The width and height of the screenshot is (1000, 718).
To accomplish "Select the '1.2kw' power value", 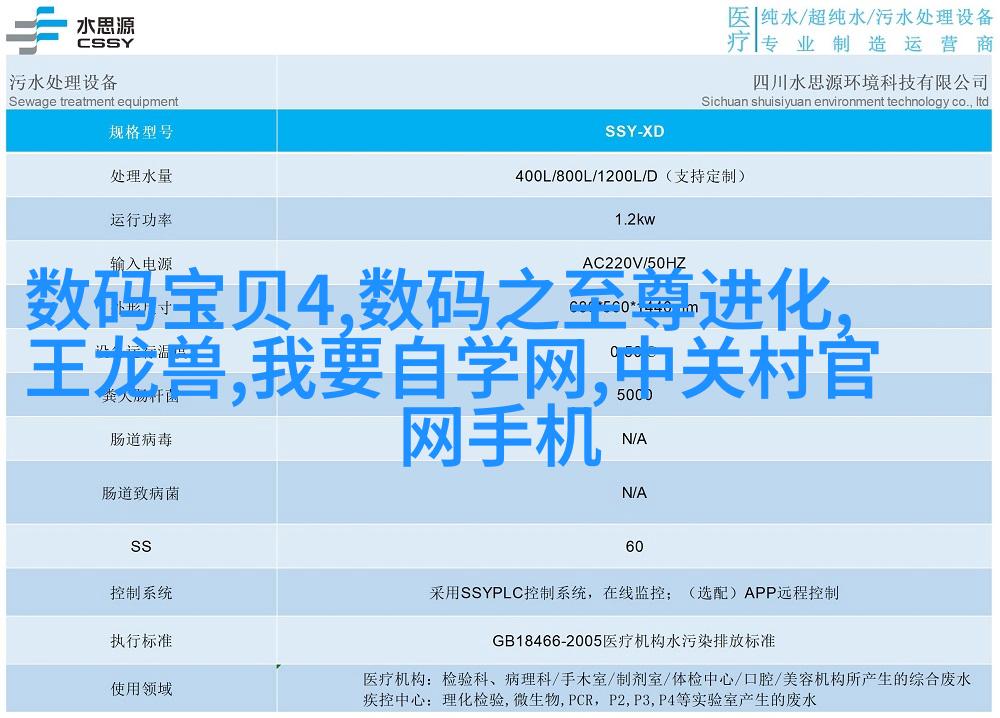I will click(x=635, y=219).
